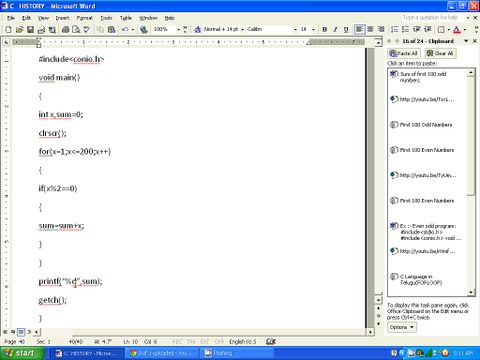Open the Select Browse Object button
The height and width of the screenshot is (360, 480).
378,316
